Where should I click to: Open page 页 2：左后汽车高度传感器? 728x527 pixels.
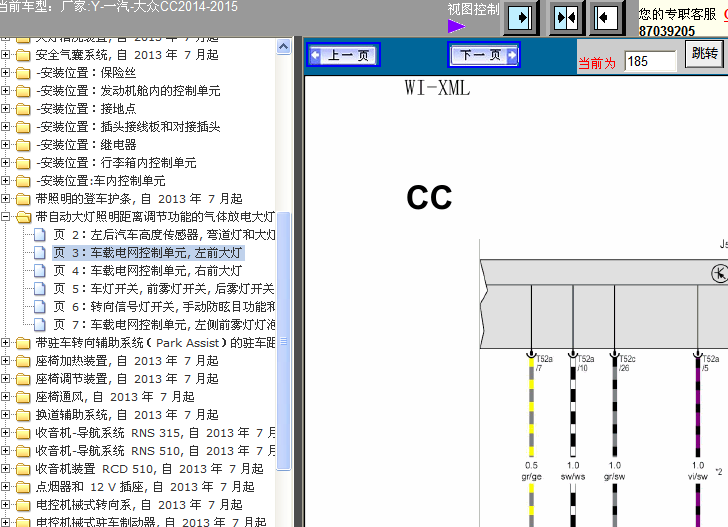(164, 235)
